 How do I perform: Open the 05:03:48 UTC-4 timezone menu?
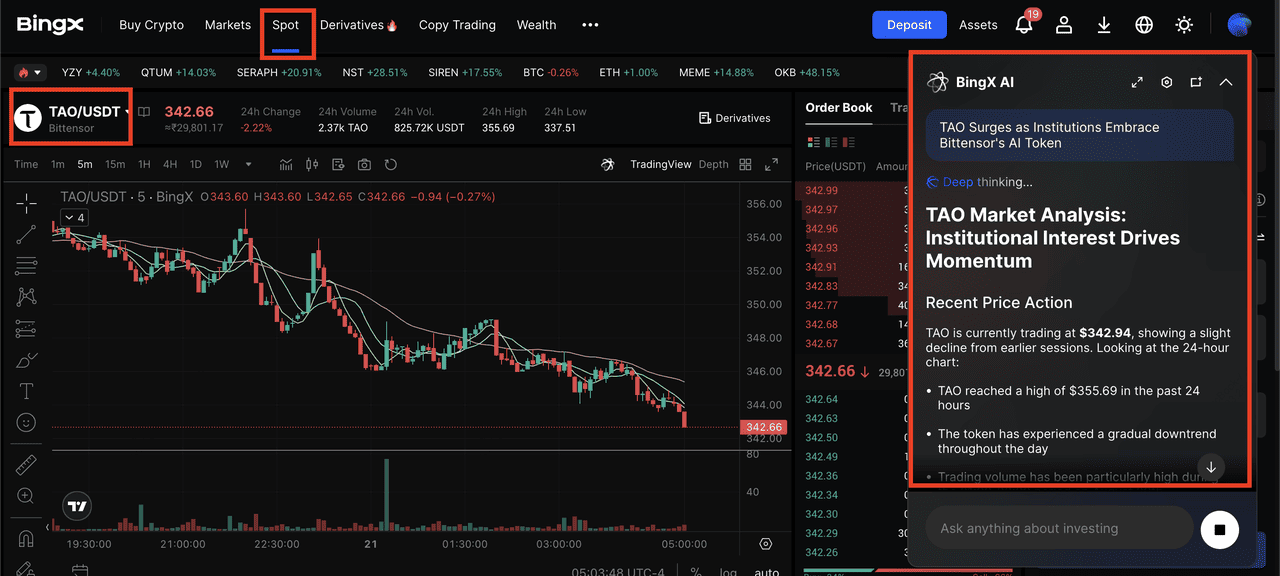(x=617, y=572)
